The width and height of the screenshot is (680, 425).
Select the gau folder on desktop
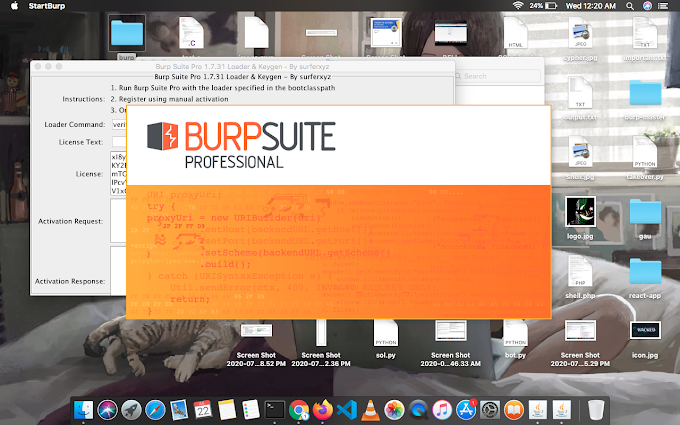click(x=645, y=212)
